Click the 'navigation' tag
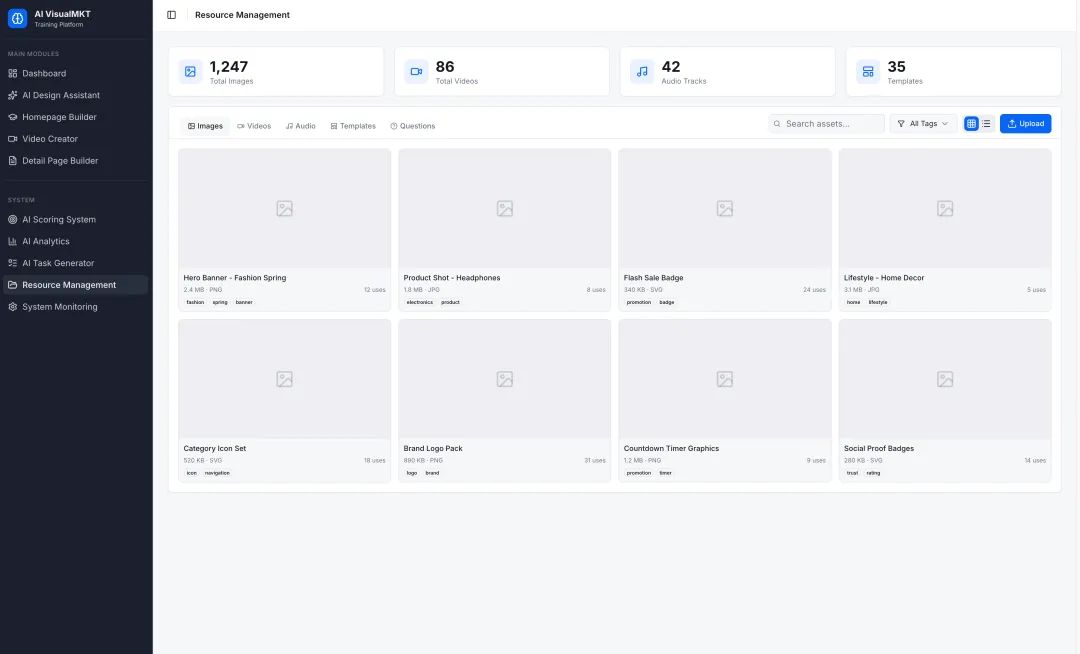Image resolution: width=1080 pixels, height=654 pixels. point(217,473)
